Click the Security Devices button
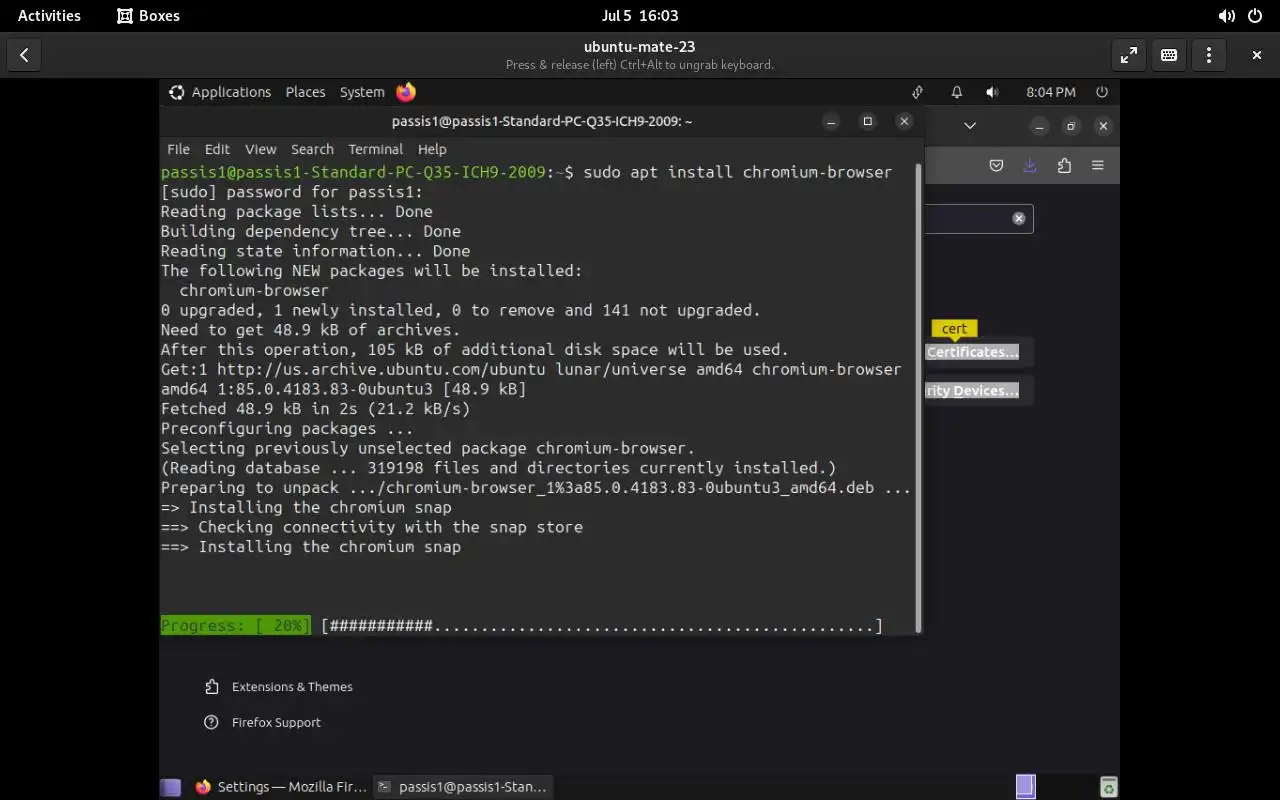Screen dimensions: 1280x800 tap(978, 390)
